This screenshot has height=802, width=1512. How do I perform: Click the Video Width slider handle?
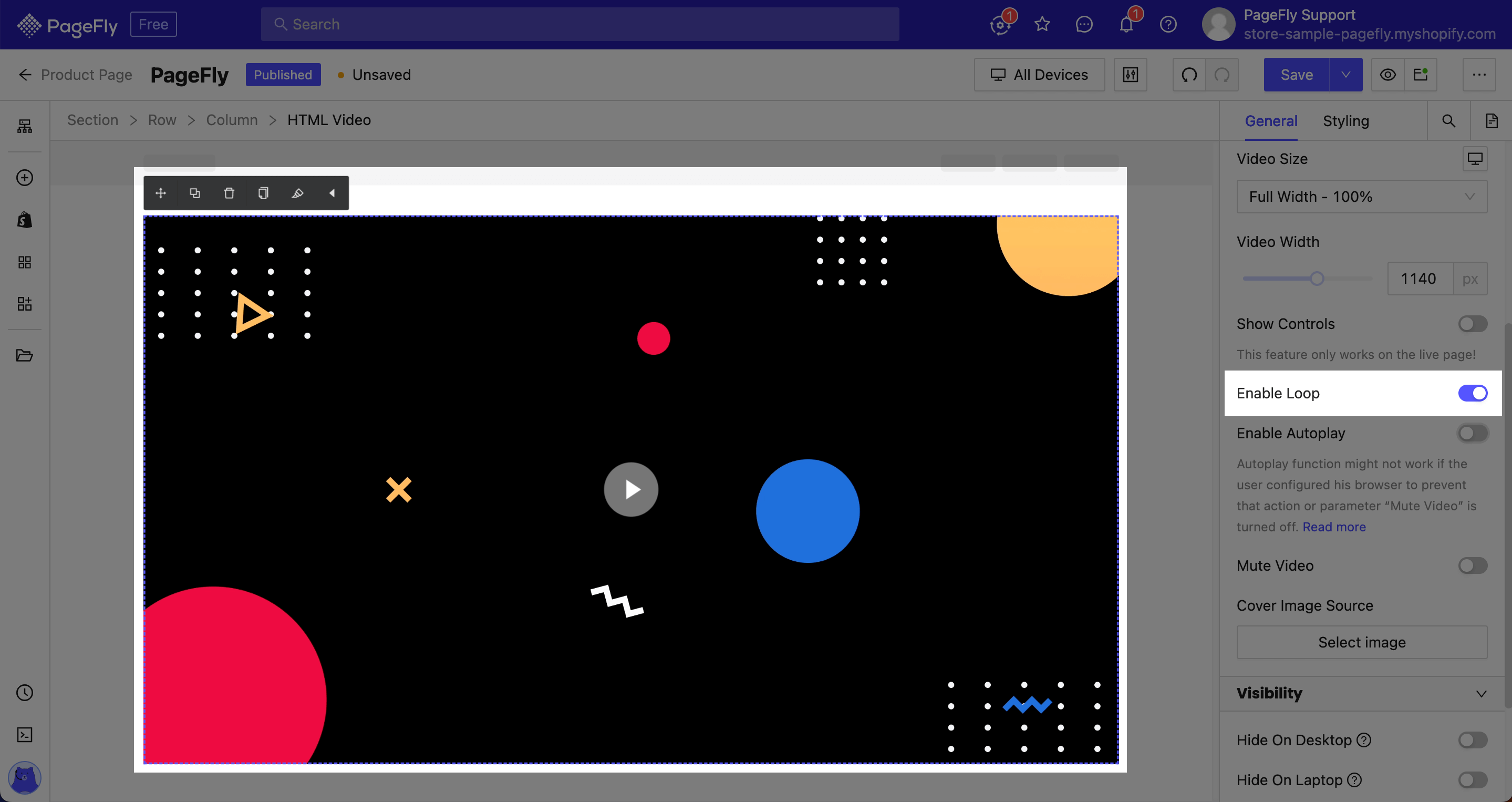pos(1317,279)
